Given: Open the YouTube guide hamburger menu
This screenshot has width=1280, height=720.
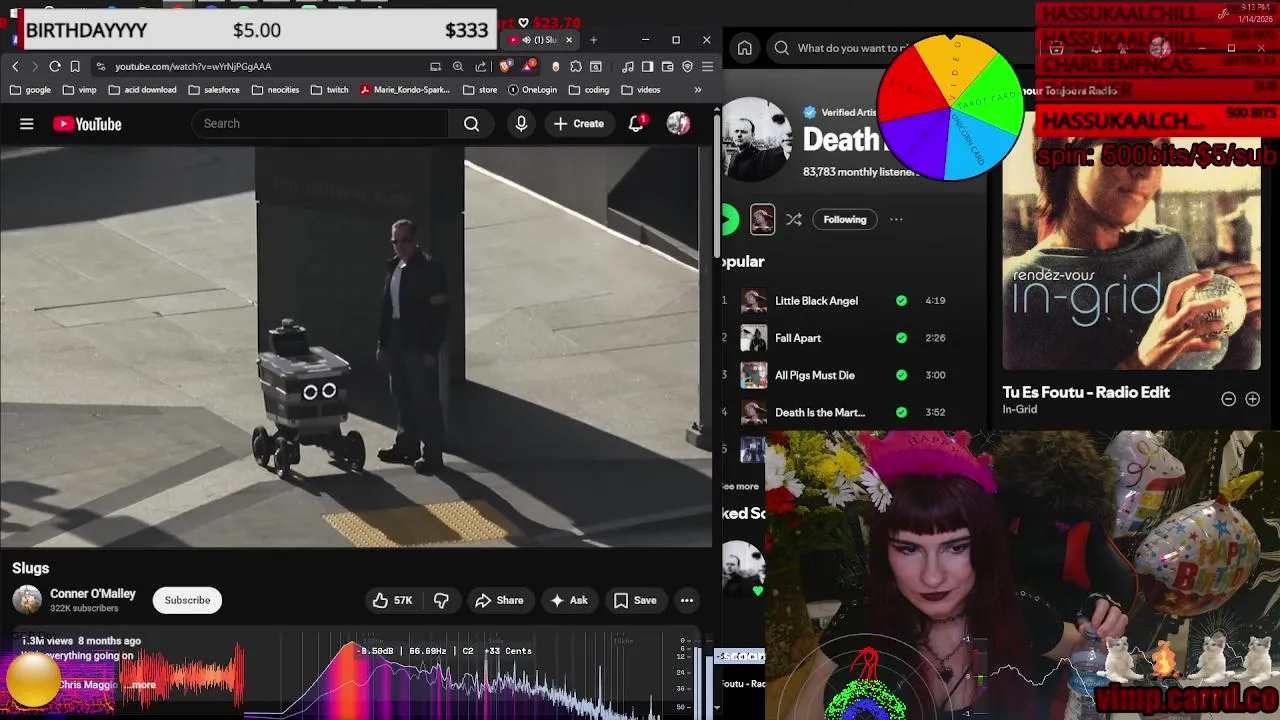Looking at the screenshot, I should tap(27, 124).
